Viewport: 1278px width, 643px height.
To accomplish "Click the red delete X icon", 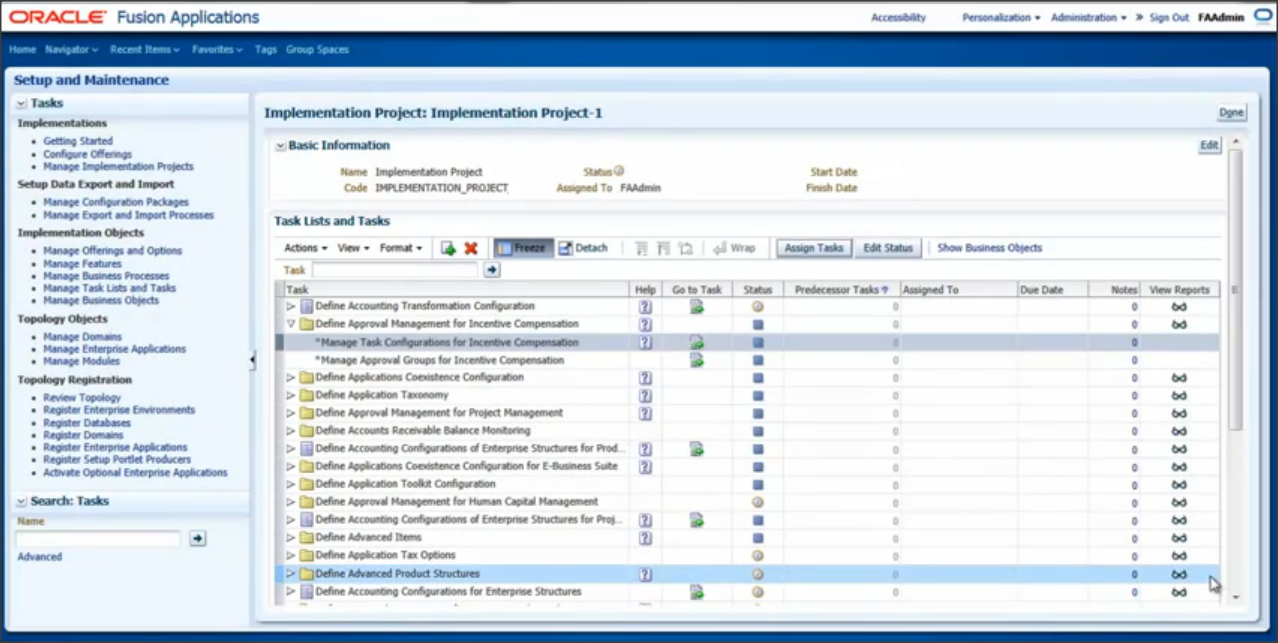I will point(471,248).
